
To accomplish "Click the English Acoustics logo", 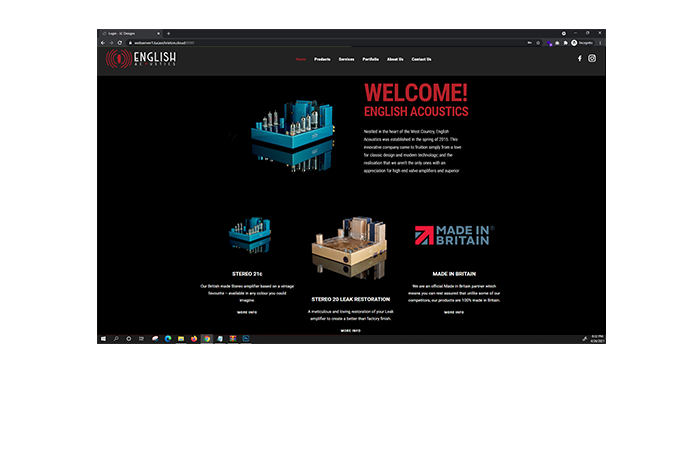I will [141, 60].
